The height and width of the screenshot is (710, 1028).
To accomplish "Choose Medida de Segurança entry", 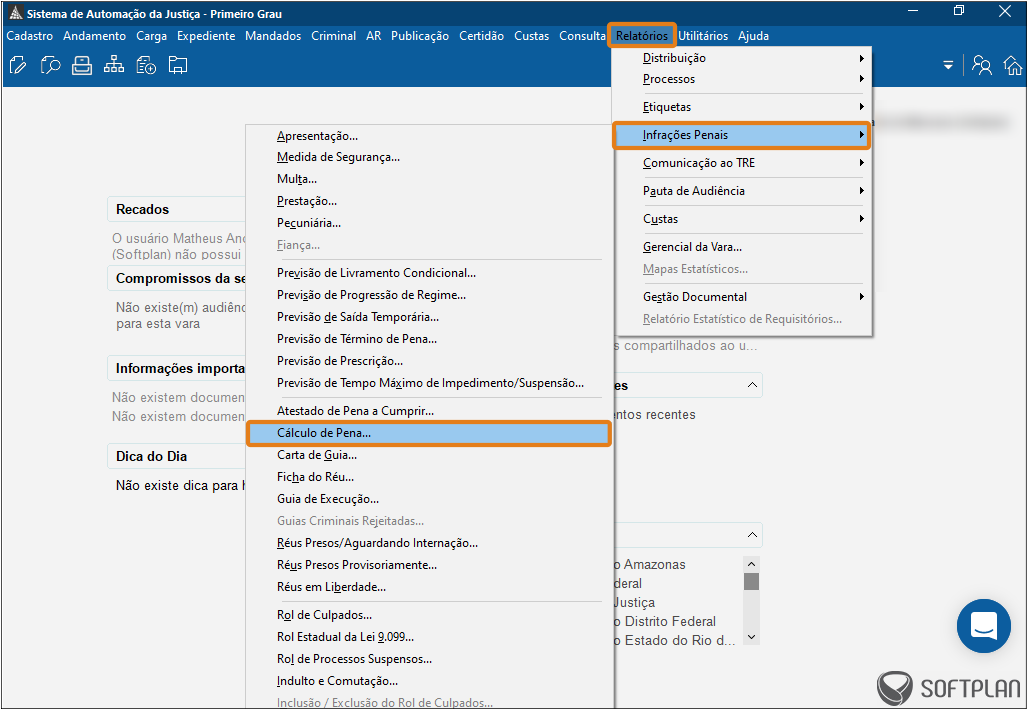I will click(x=429, y=157).
